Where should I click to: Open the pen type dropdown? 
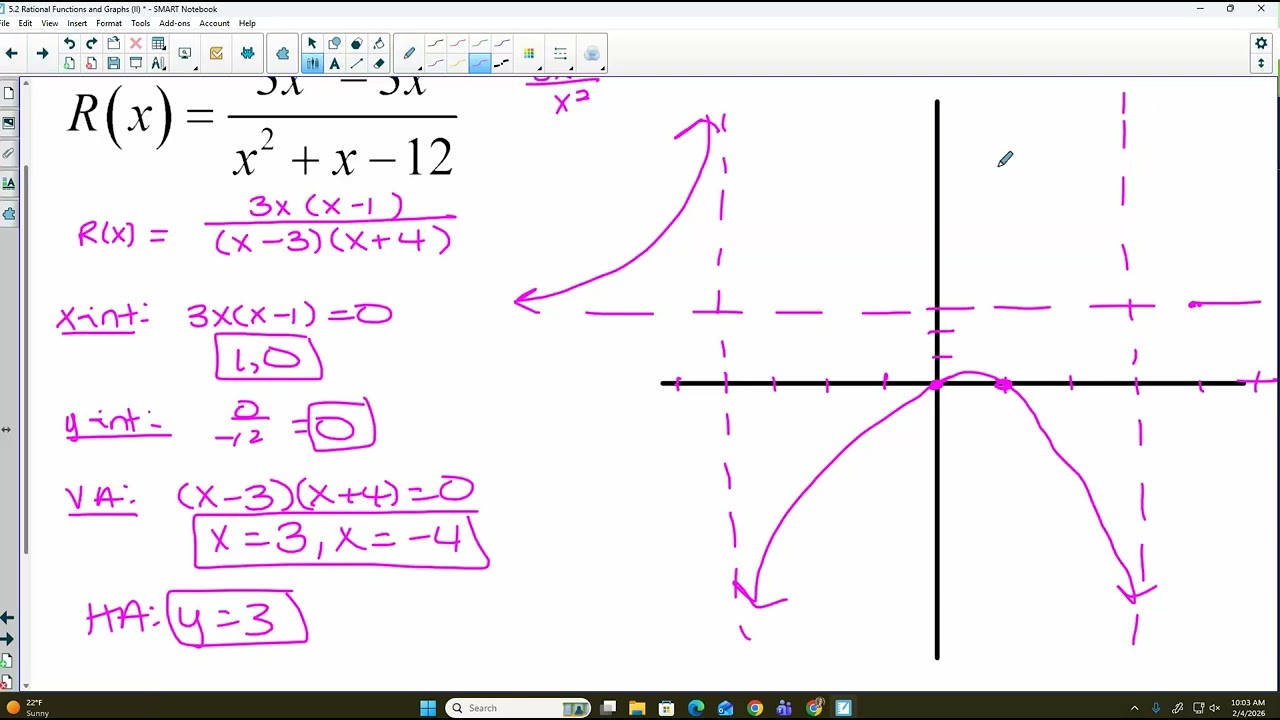click(409, 53)
